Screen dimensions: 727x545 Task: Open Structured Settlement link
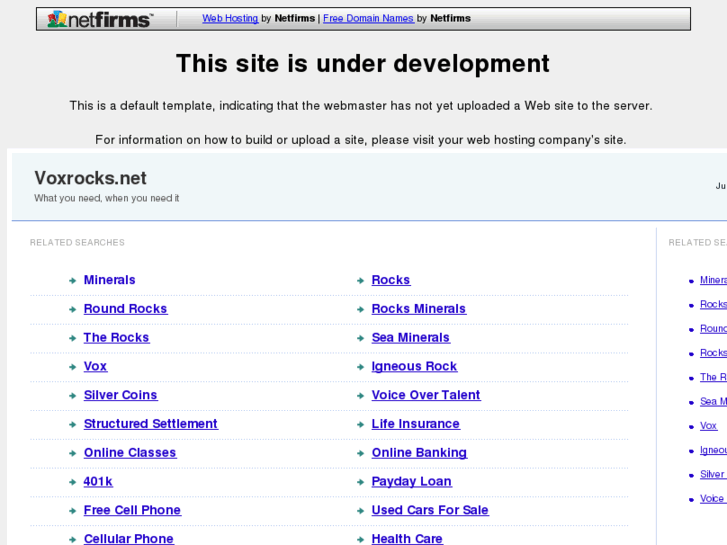coord(151,423)
